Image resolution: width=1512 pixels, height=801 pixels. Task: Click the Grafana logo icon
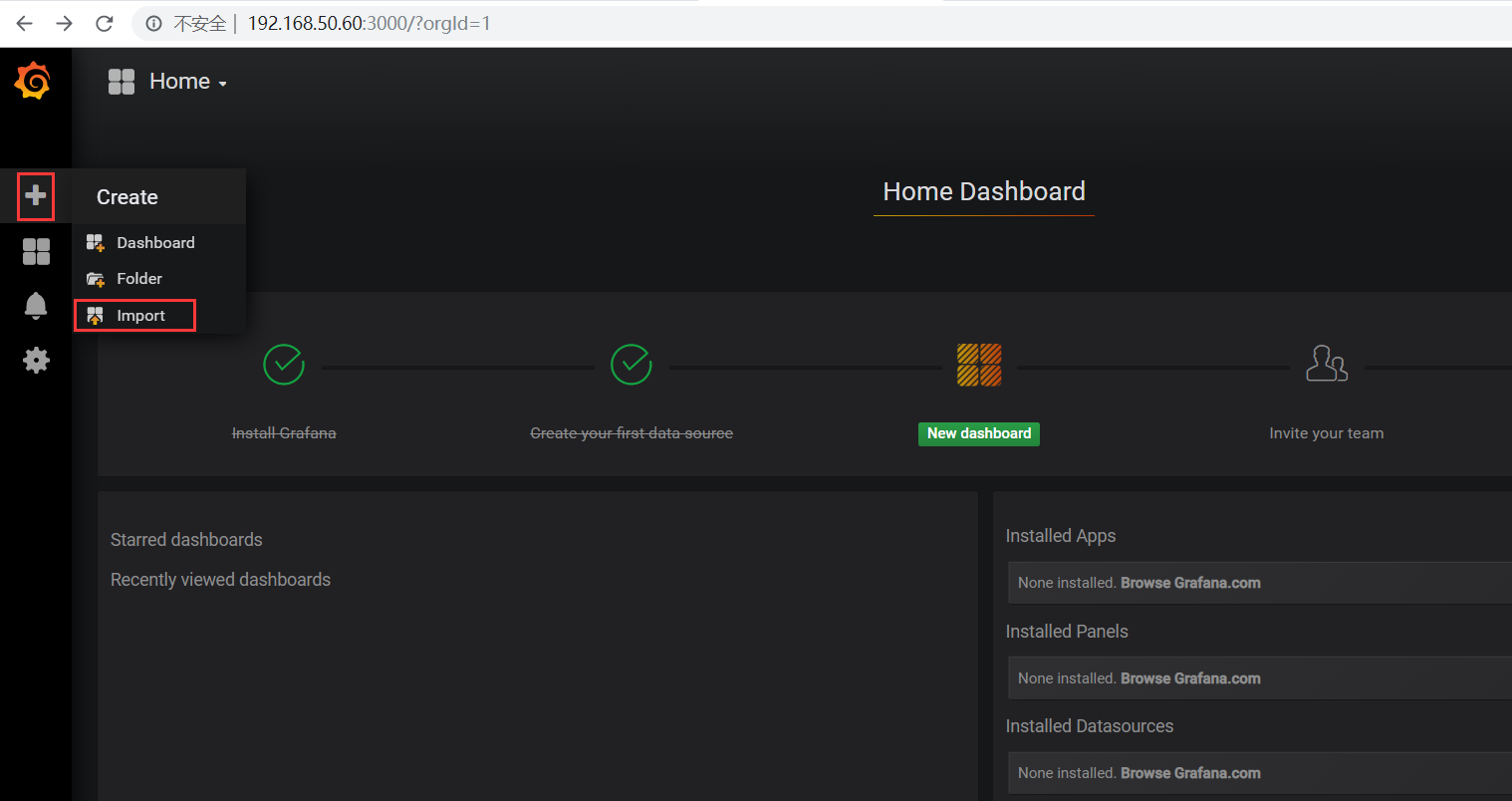click(x=33, y=81)
